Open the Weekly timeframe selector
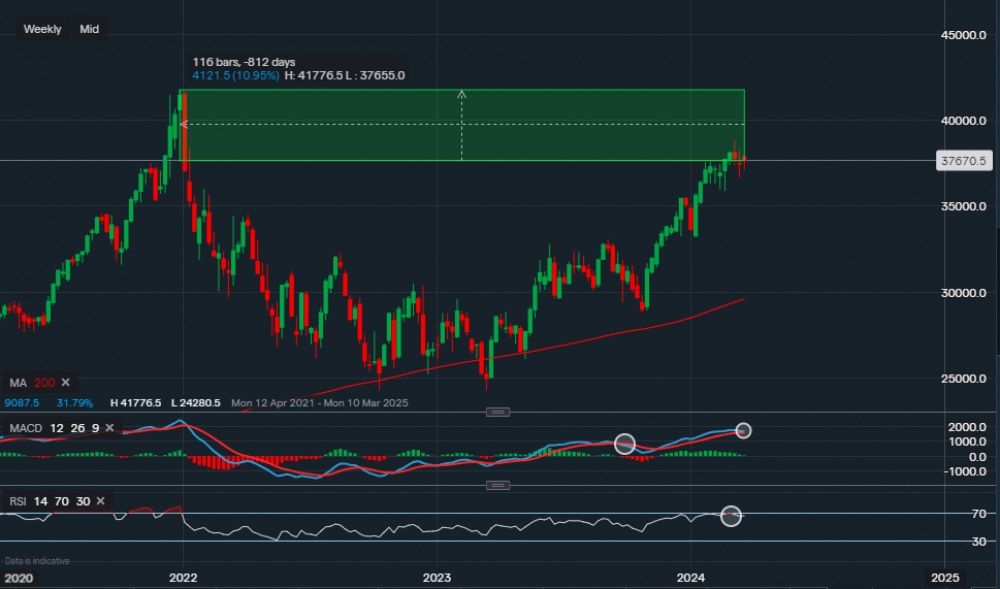Viewport: 1000px width, 589px height. 42,29
